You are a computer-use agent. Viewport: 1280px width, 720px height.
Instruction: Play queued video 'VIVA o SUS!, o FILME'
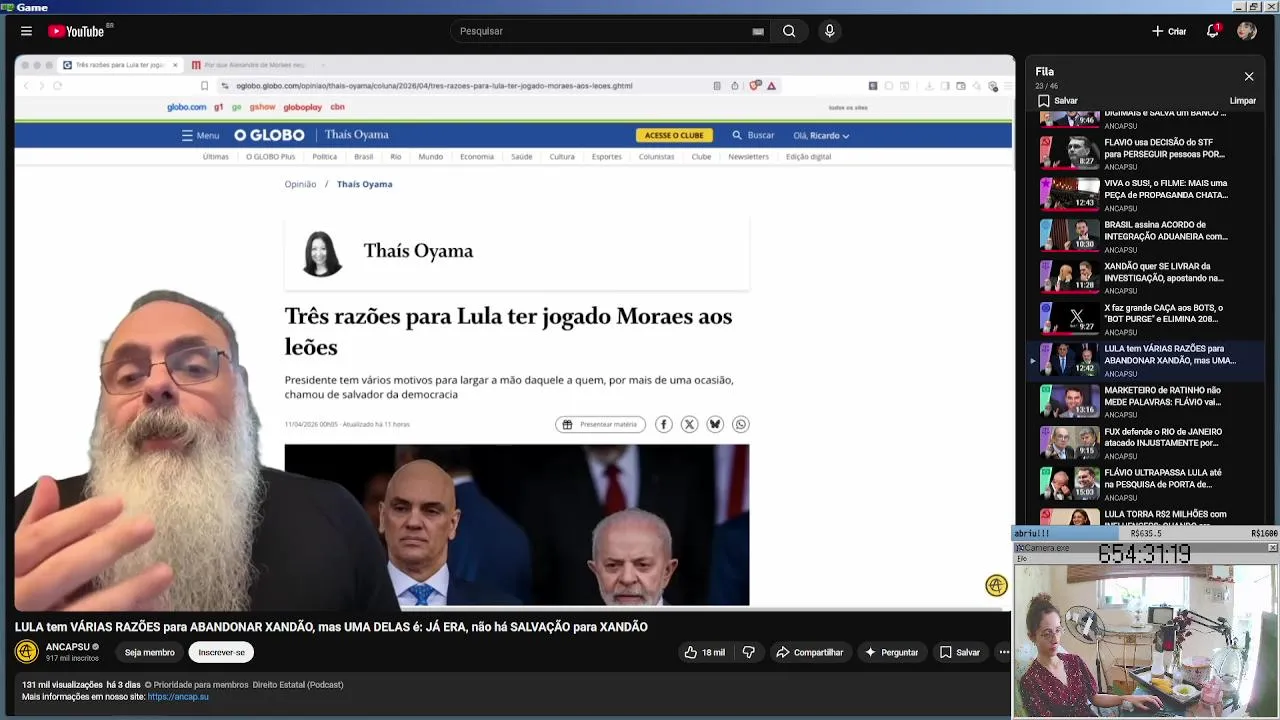(x=1146, y=194)
